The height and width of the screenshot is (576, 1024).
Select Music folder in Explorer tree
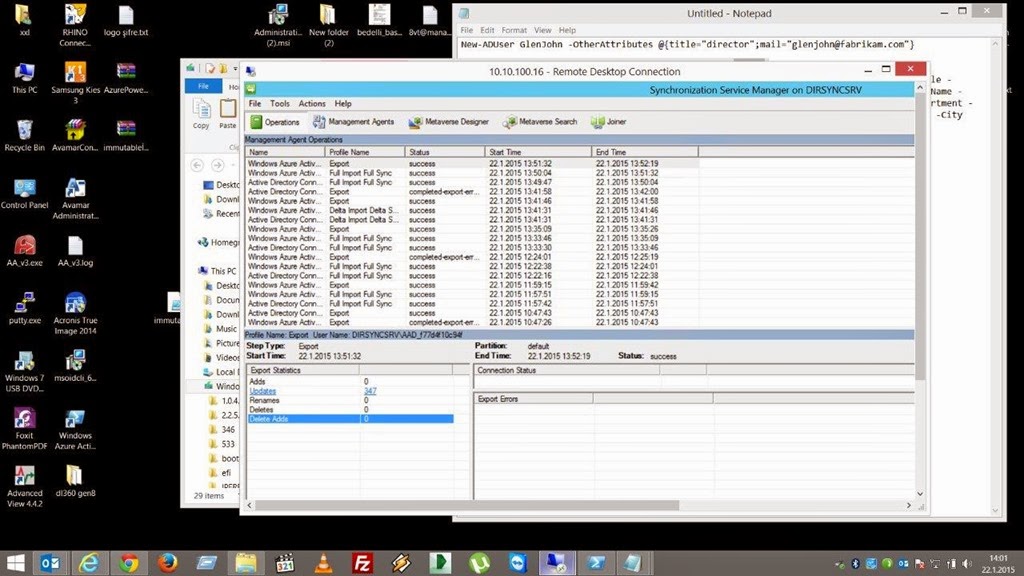[221, 328]
